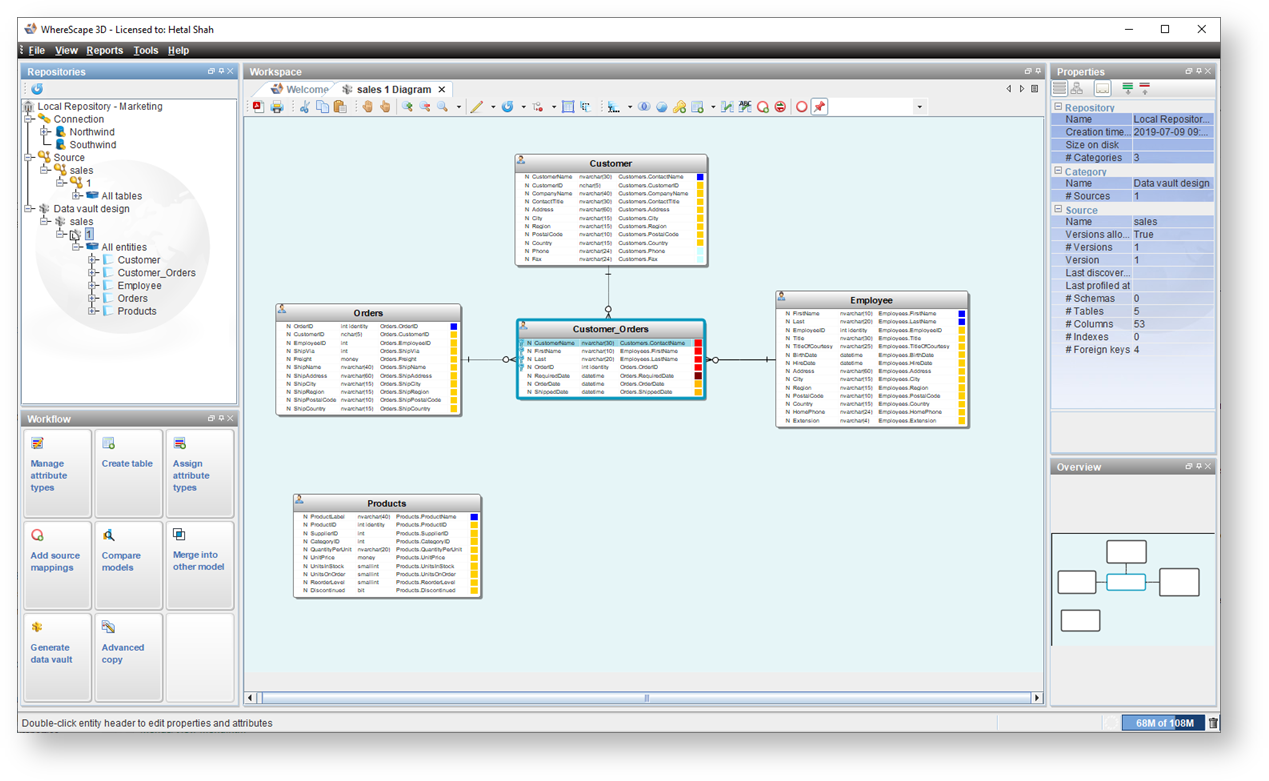Select the cut scissors icon
This screenshot has width=1269, height=781.
304,107
